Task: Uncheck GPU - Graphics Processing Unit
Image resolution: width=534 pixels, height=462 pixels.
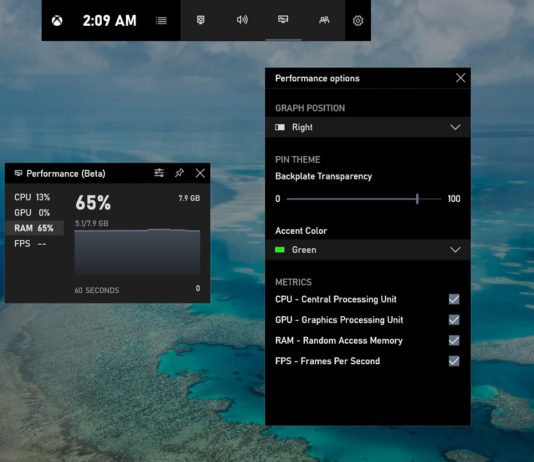Action: 454,320
